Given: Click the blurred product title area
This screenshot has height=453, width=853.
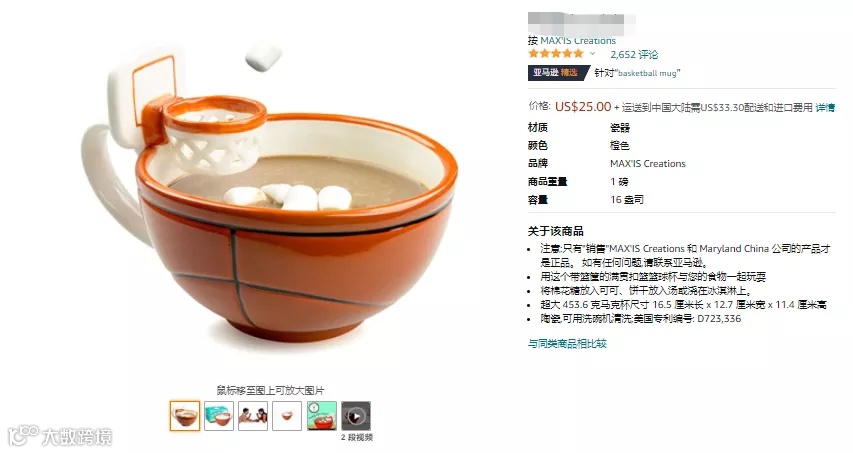Looking at the screenshot, I should point(582,23).
